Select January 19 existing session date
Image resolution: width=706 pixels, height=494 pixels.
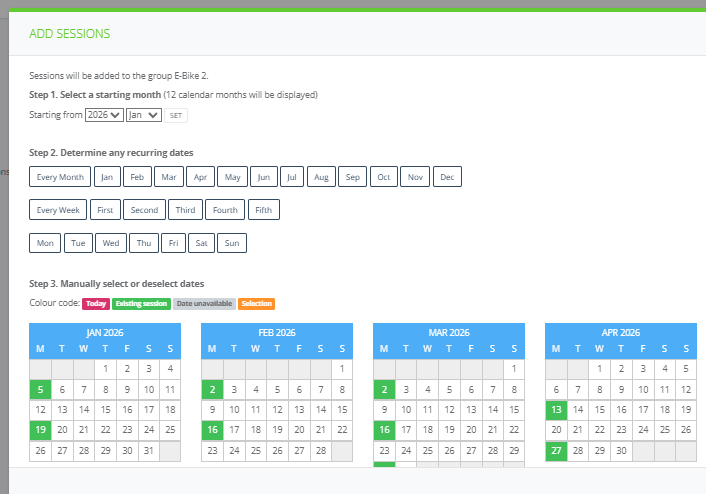pos(39,429)
